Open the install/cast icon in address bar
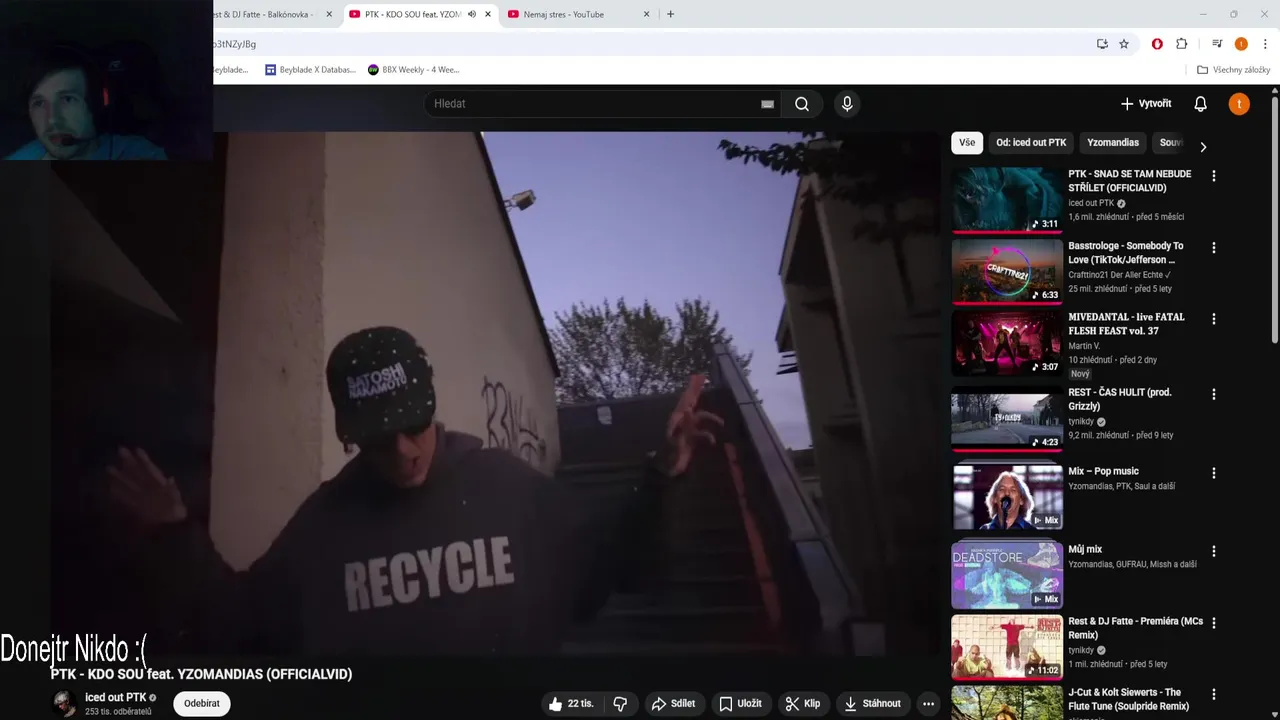Screen dimensions: 1280x720 point(1102,44)
